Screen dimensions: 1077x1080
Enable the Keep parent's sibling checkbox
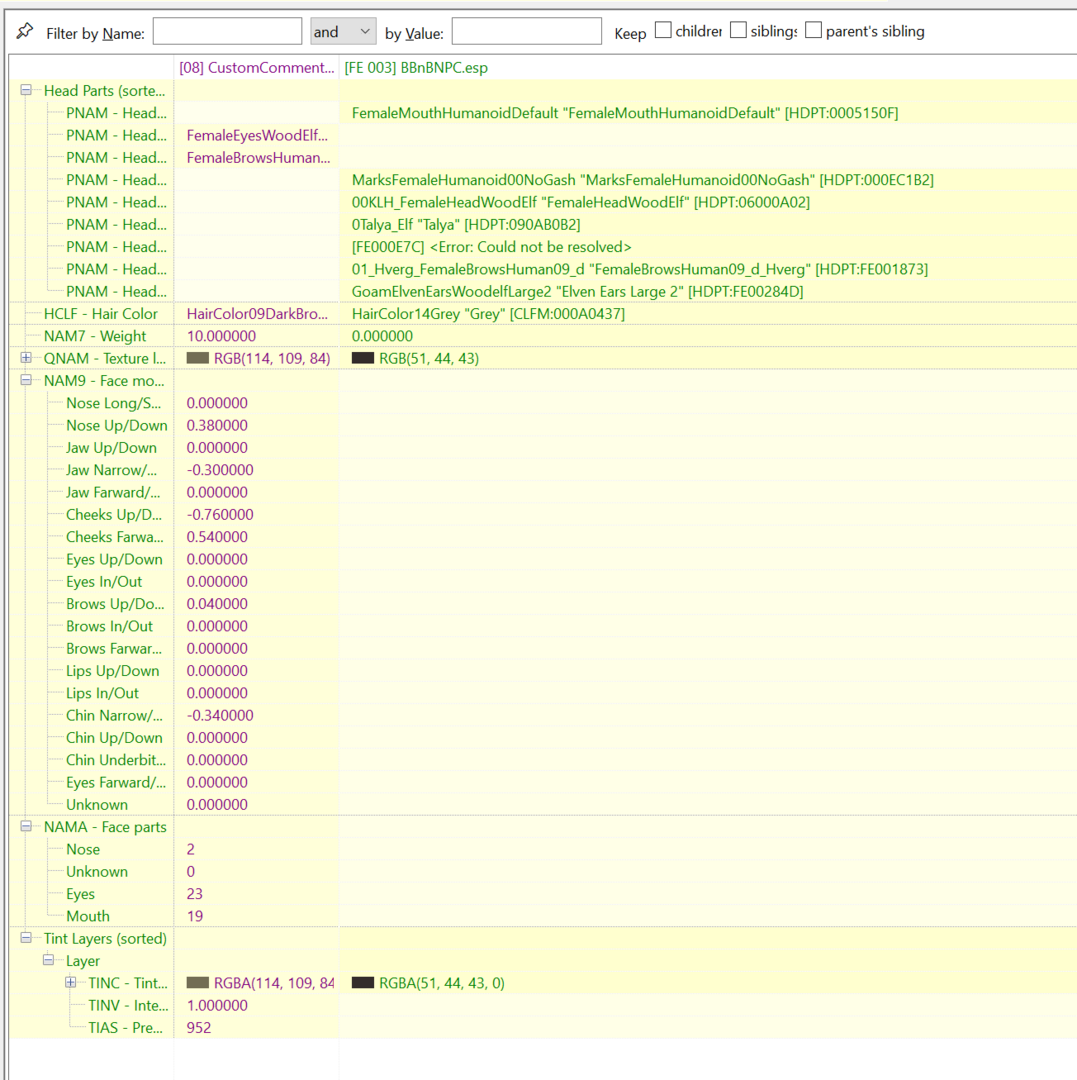(x=813, y=30)
